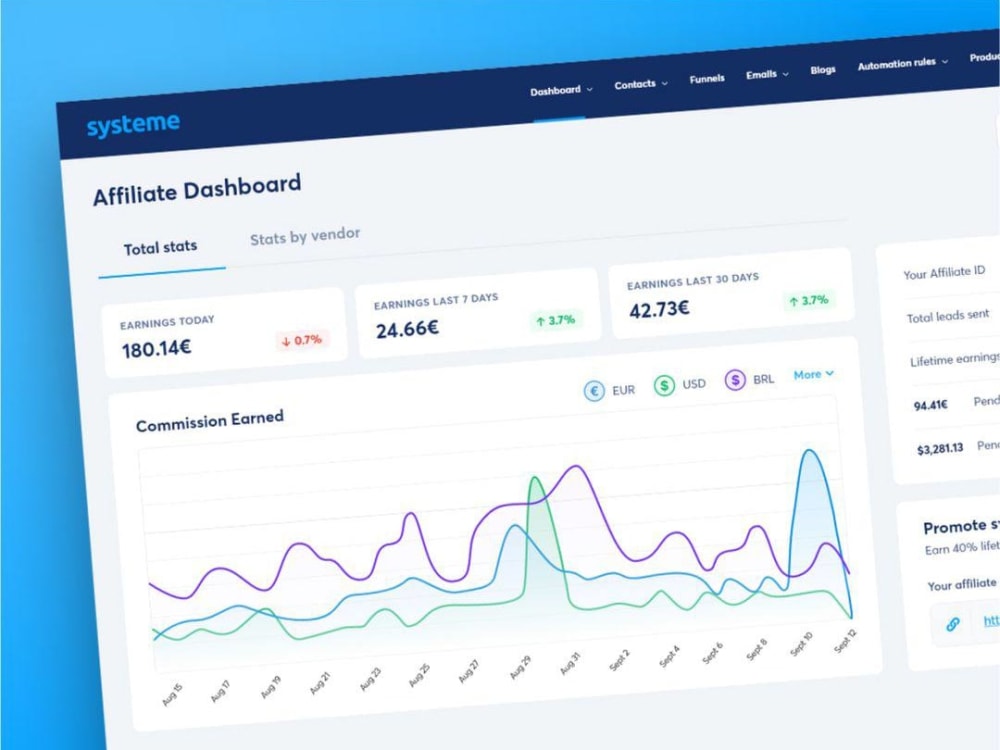
Task: Open the Contacts dropdown menu
Action: pyautogui.click(x=641, y=84)
